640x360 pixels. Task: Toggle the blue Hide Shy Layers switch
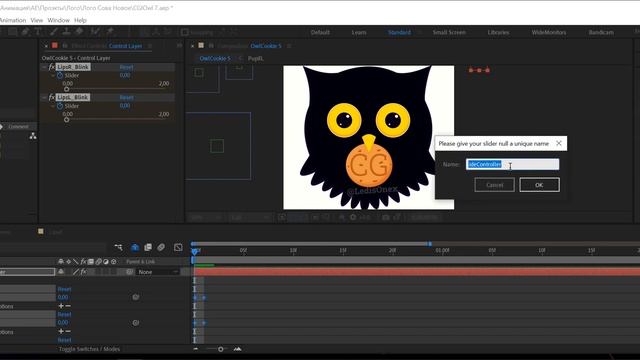[x=135, y=247]
